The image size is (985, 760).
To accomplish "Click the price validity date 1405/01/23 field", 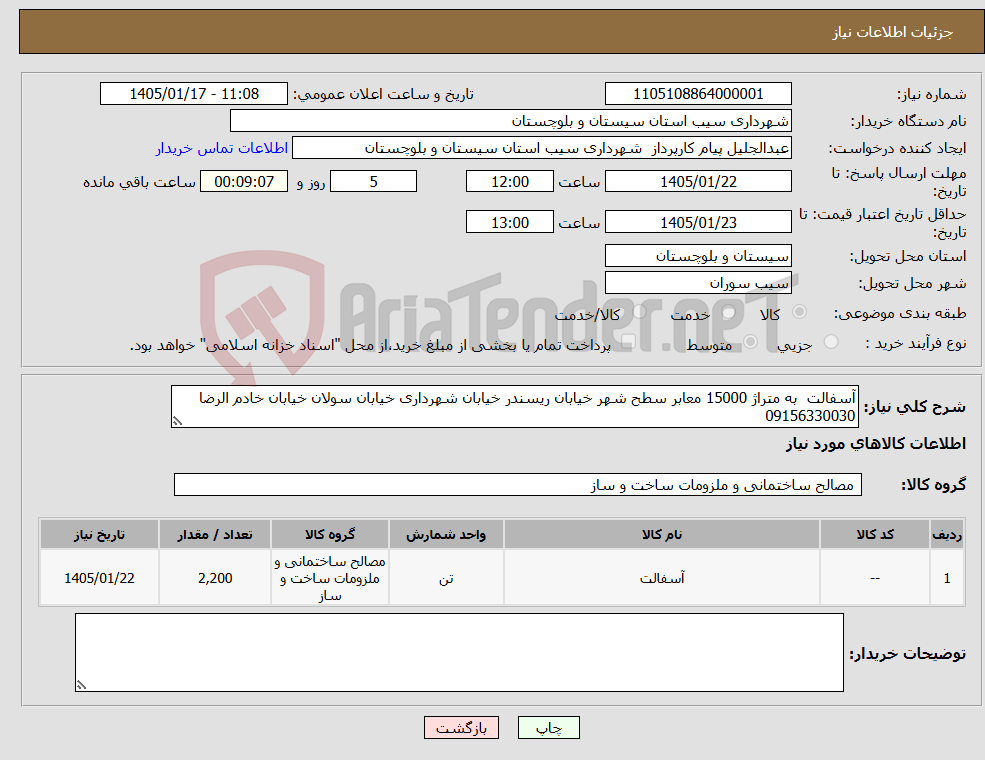I will [x=698, y=222].
